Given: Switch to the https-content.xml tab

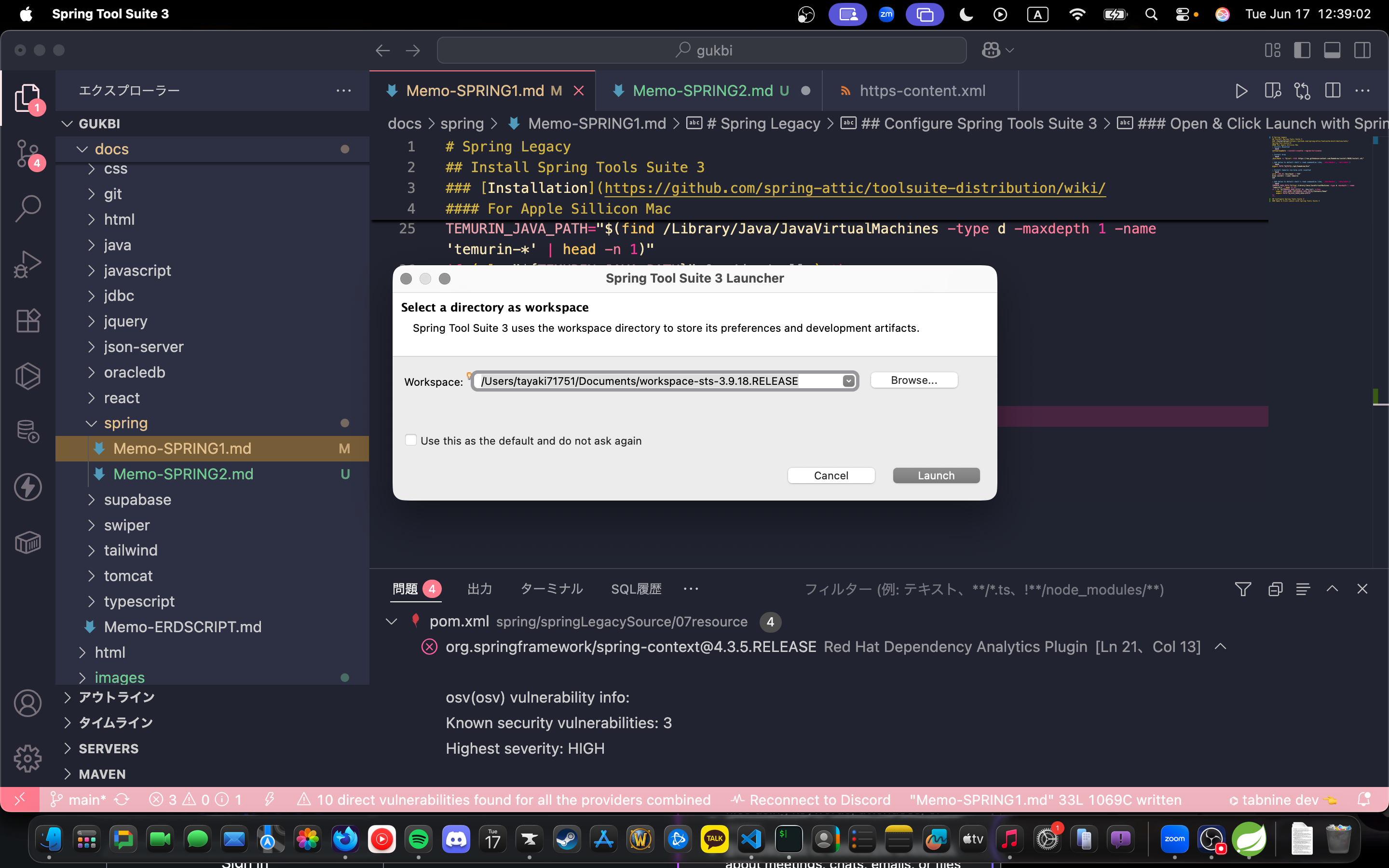Looking at the screenshot, I should (x=922, y=91).
